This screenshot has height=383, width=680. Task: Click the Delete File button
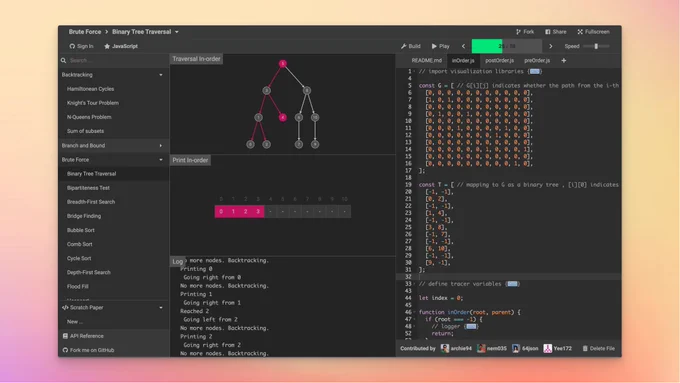click(x=598, y=348)
